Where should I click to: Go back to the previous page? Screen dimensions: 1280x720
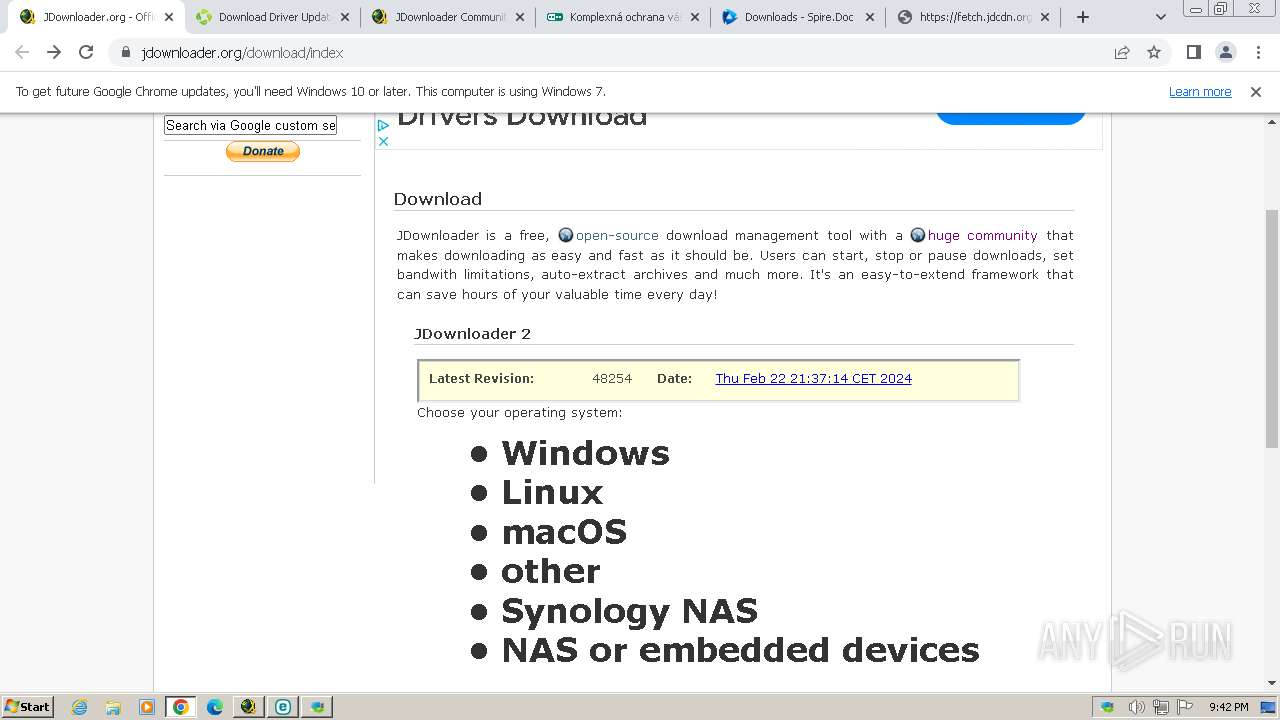coord(22,52)
